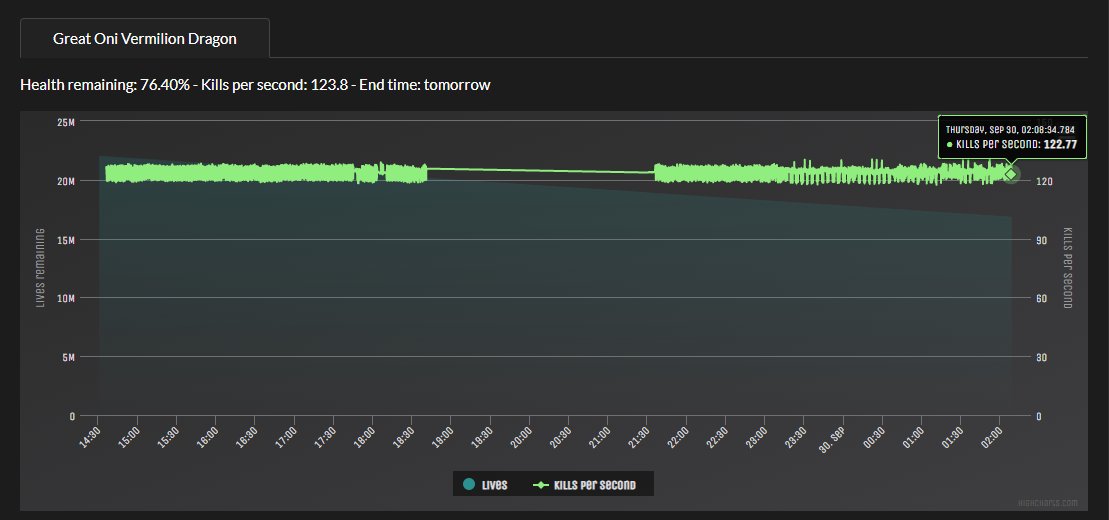
Task: Click the highlighted diamond data point
Action: (x=1011, y=174)
